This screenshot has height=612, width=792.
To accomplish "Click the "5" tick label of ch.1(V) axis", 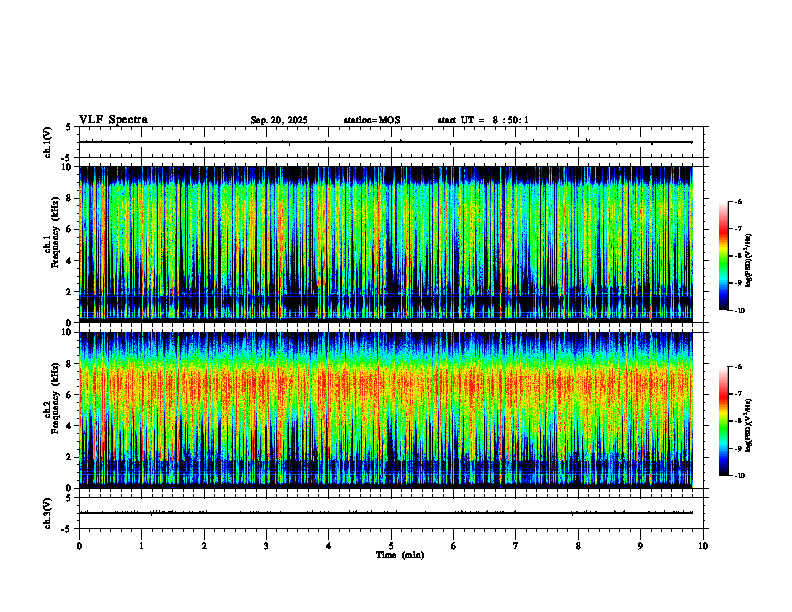I will click(x=69, y=127).
